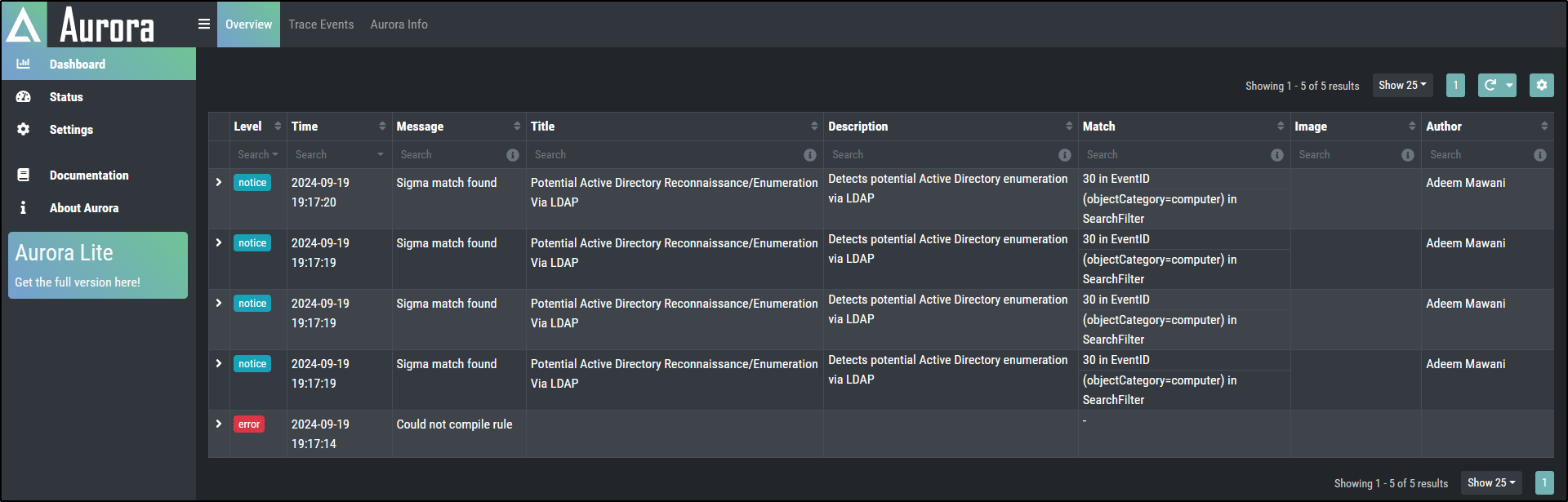The image size is (1568, 502).
Task: Click the Aurora triangle logo
Action: pyautogui.click(x=24, y=24)
